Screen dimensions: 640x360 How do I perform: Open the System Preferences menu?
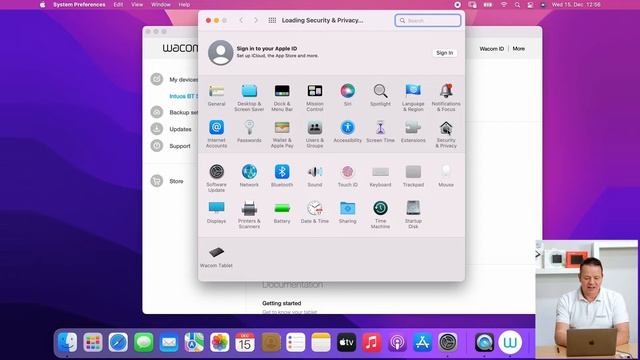tap(79, 5)
